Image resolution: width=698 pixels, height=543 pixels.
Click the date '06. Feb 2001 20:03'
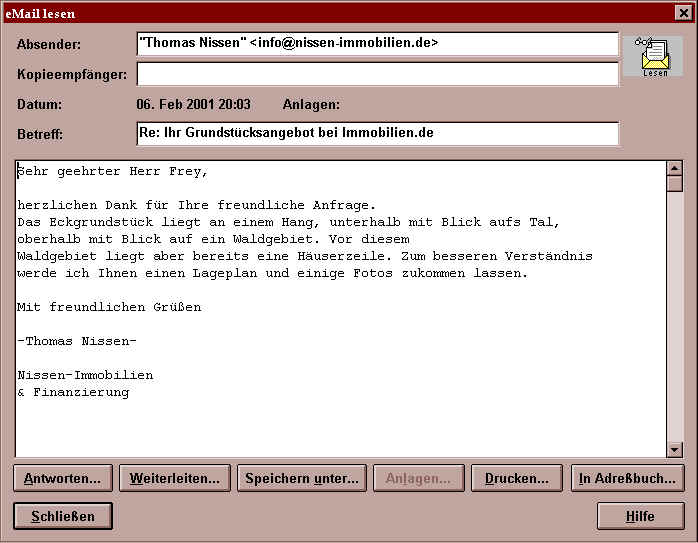click(193, 104)
